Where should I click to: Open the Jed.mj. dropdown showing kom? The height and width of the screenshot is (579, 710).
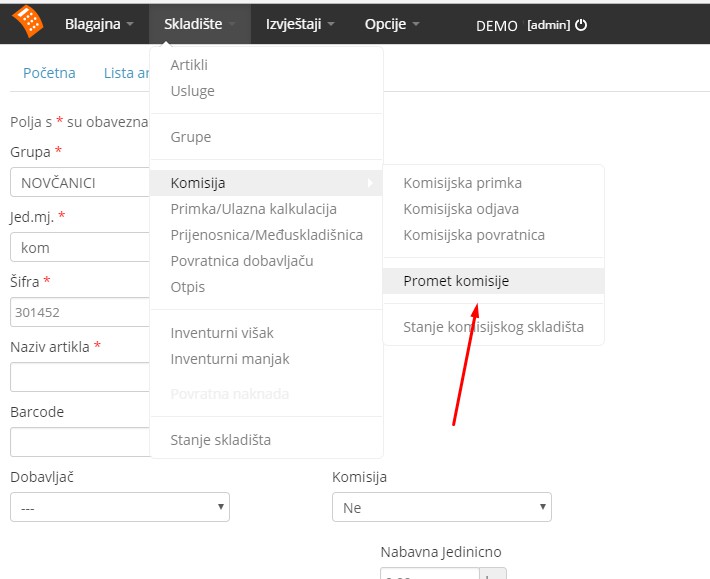80,247
